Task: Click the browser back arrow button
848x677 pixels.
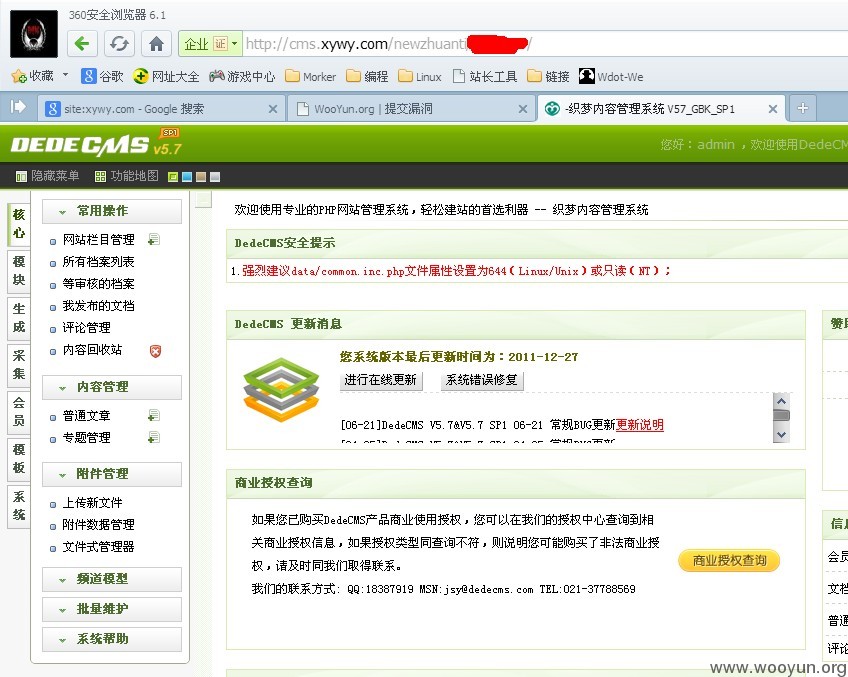Action: click(82, 43)
